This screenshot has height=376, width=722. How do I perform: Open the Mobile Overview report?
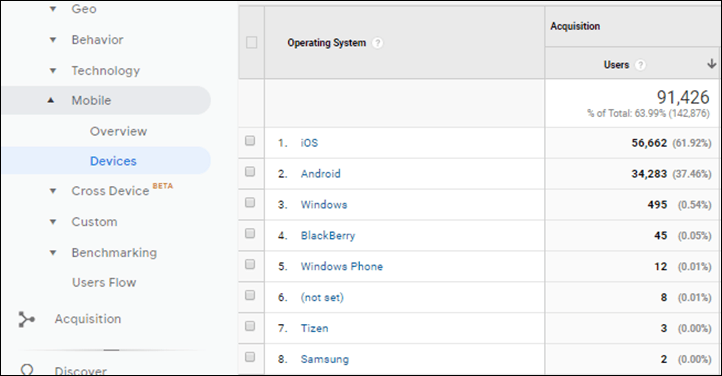[x=118, y=131]
